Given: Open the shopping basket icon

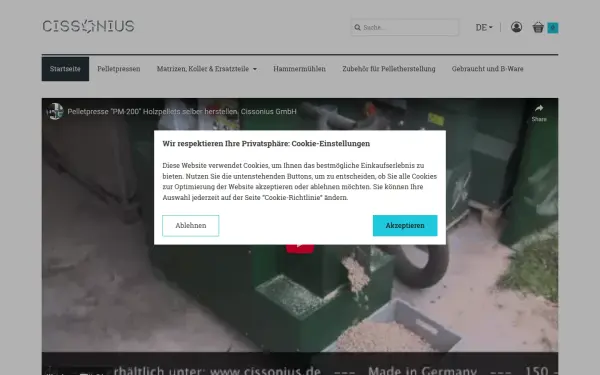Looking at the screenshot, I should [x=538, y=28].
